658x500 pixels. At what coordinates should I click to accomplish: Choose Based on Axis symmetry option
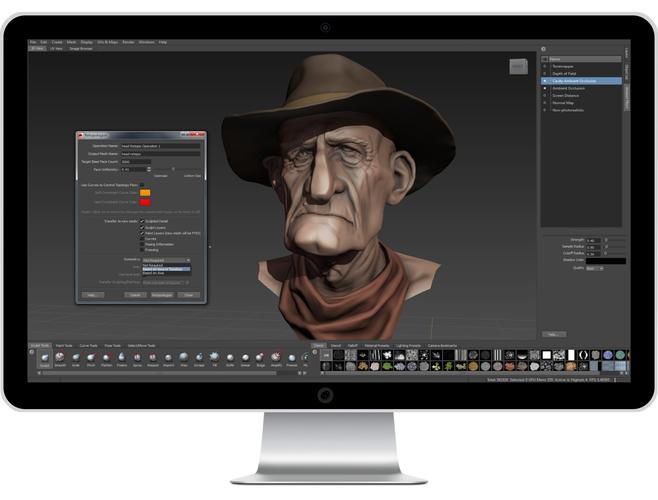pos(166,273)
